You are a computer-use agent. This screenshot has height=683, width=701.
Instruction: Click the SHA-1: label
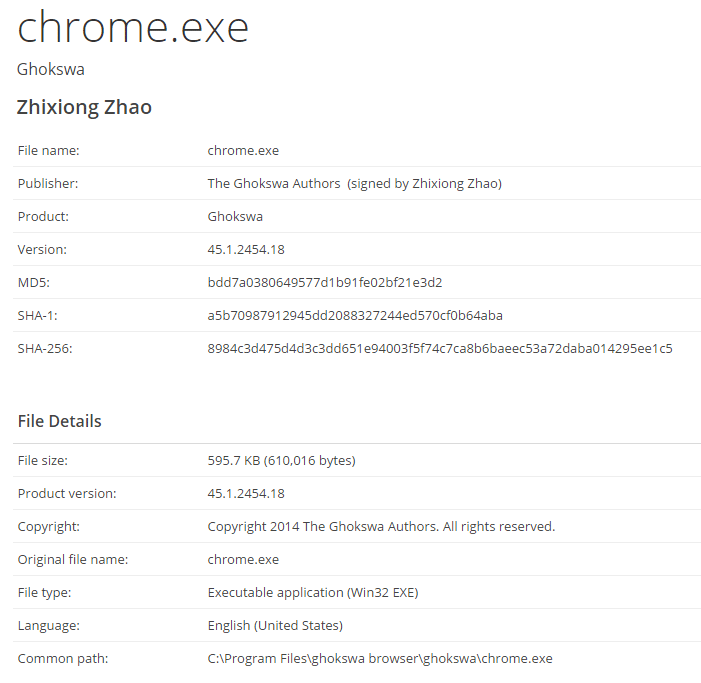38,316
